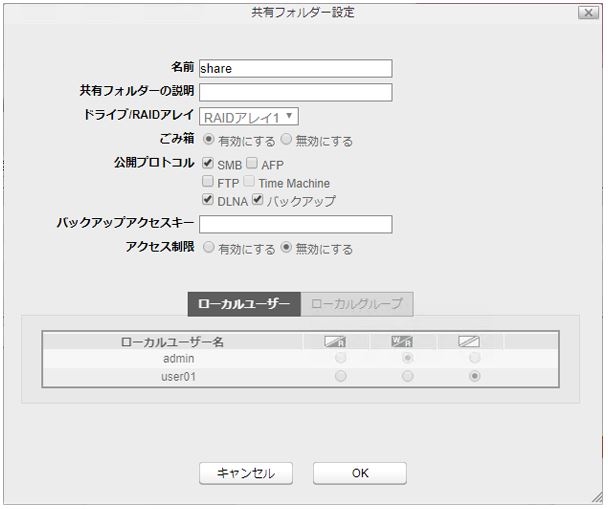Image resolution: width=608 pixels, height=509 pixels.
Task: Click the ごみ箱 label
Action: 177,138
